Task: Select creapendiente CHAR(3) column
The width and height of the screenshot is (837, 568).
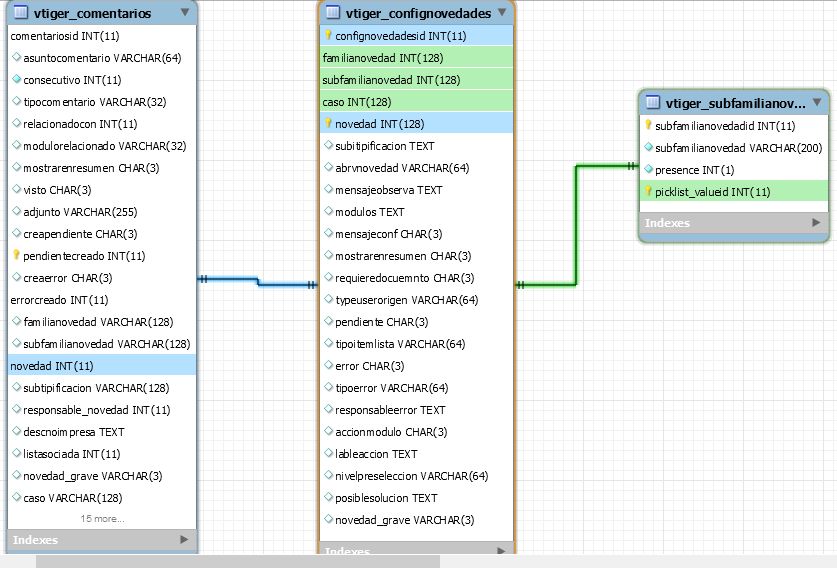Action: coord(102,234)
